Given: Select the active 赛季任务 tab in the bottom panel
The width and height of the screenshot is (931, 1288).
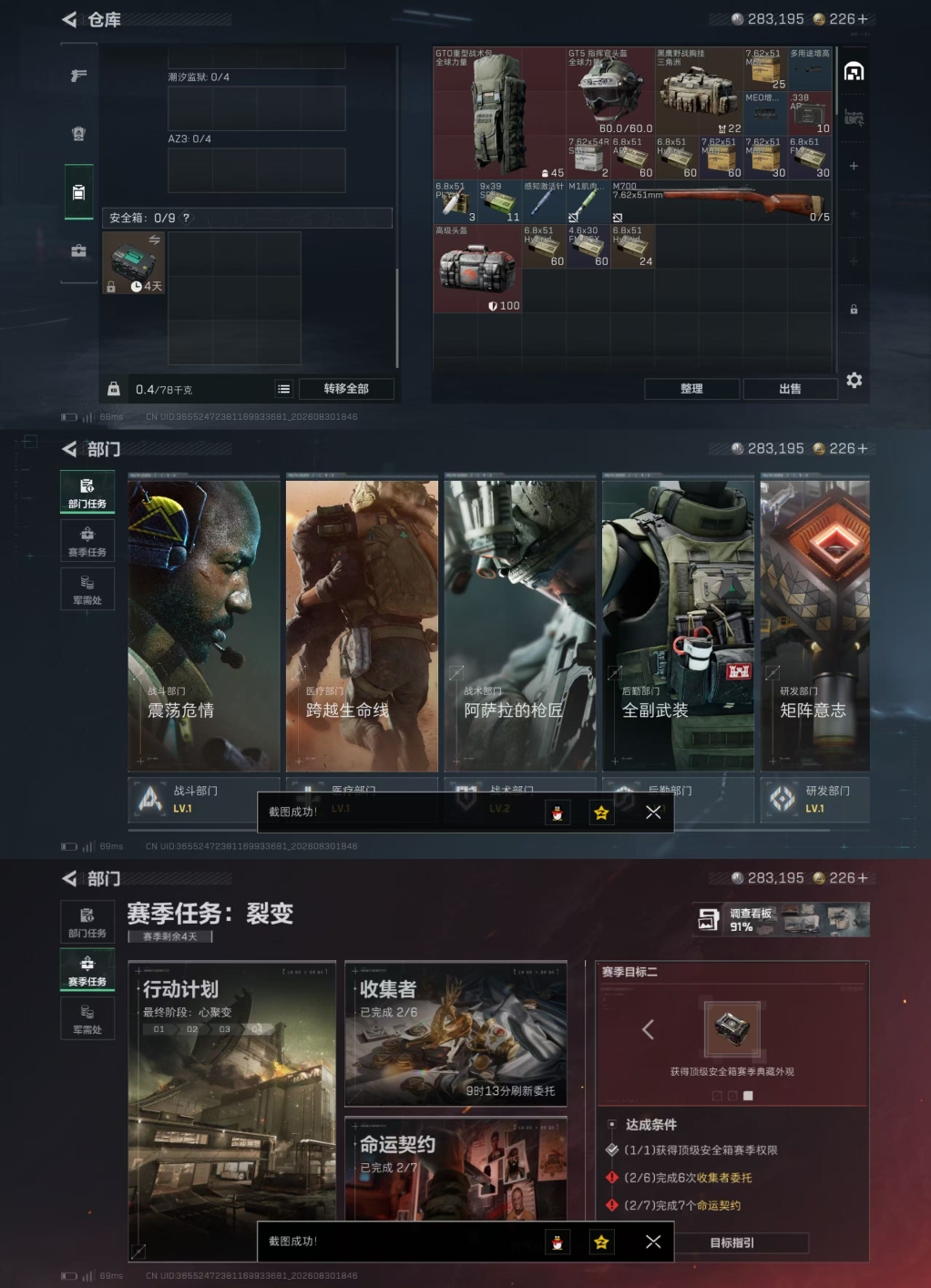Looking at the screenshot, I should (x=87, y=970).
